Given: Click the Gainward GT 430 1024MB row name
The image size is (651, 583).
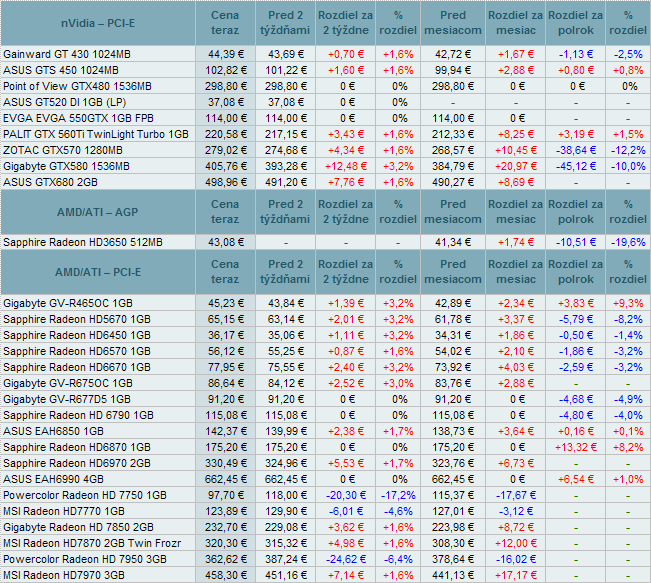Looking at the screenshot, I should (x=67, y=54).
